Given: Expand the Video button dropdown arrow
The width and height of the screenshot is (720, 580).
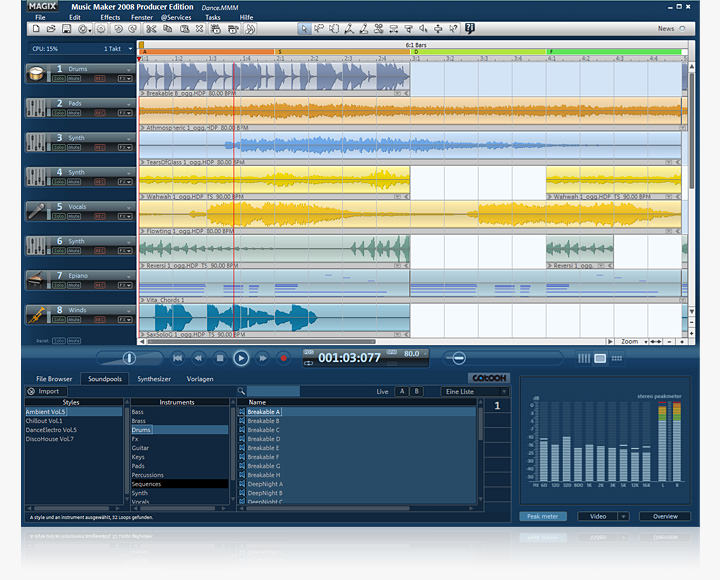Looking at the screenshot, I should (624, 517).
